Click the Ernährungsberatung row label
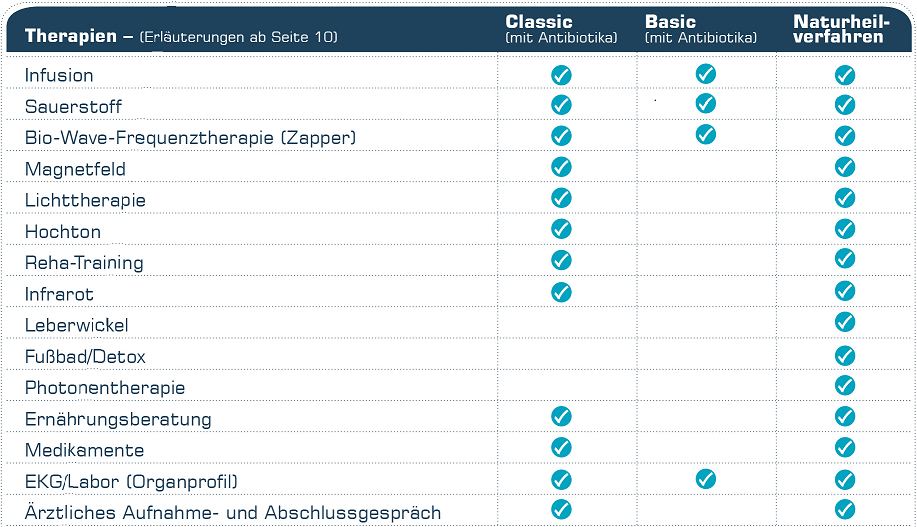 (118, 419)
